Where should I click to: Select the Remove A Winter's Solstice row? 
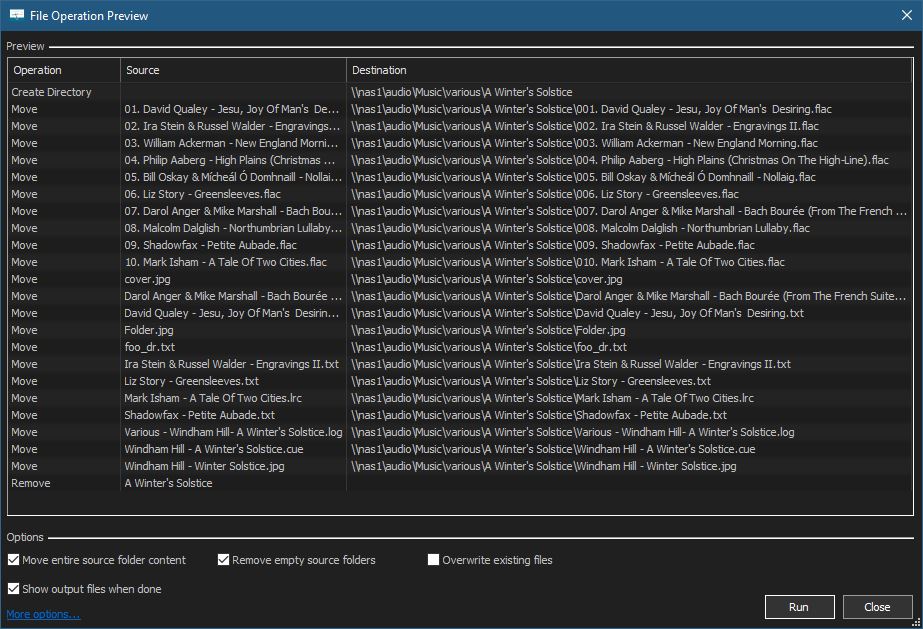[x=168, y=483]
